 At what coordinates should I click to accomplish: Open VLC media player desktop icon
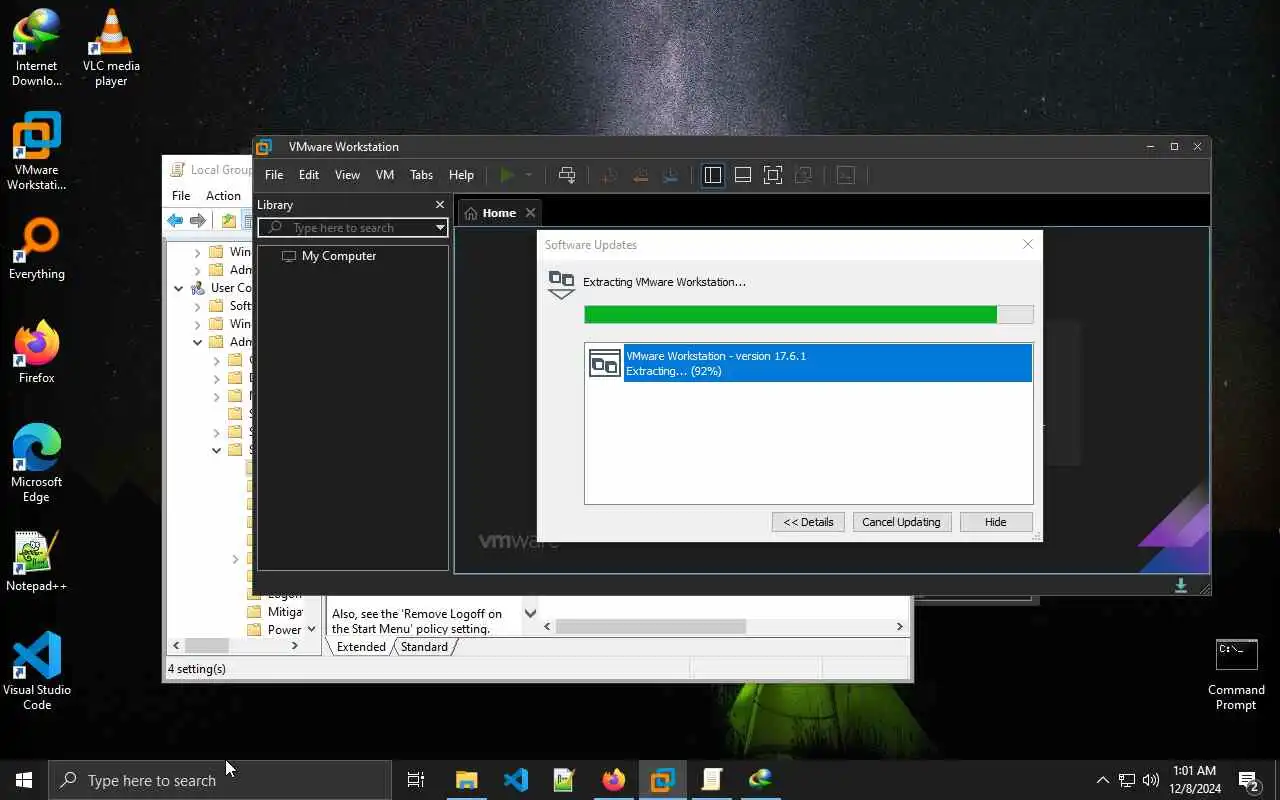[111, 47]
